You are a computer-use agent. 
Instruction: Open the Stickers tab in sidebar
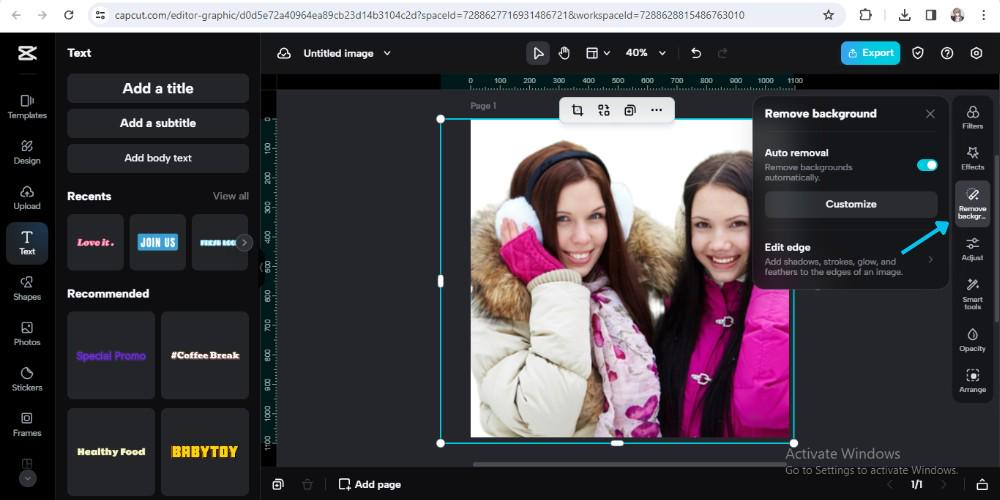[27, 378]
